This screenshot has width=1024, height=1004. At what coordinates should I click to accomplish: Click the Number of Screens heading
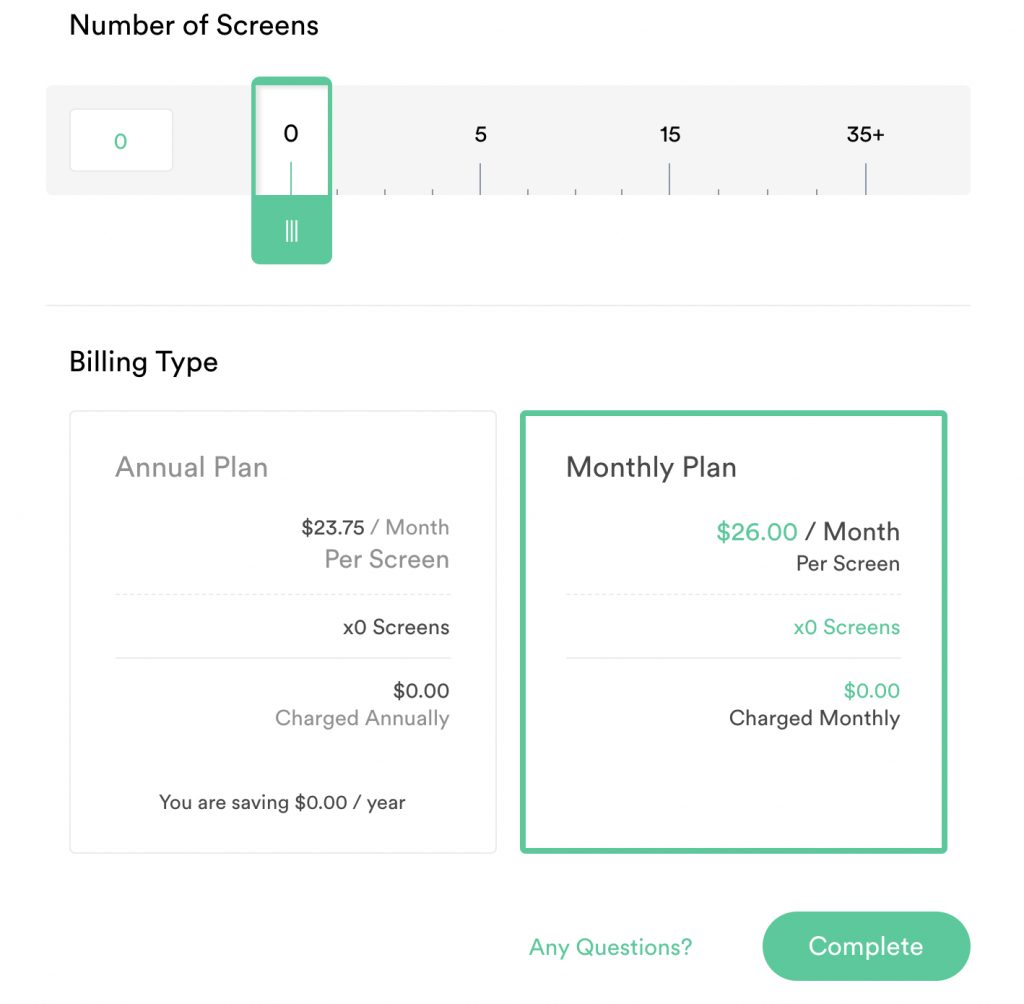[193, 25]
